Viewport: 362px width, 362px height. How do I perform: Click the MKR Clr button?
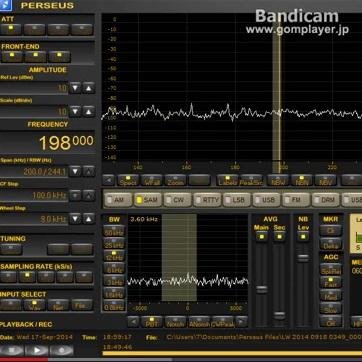(x=331, y=231)
